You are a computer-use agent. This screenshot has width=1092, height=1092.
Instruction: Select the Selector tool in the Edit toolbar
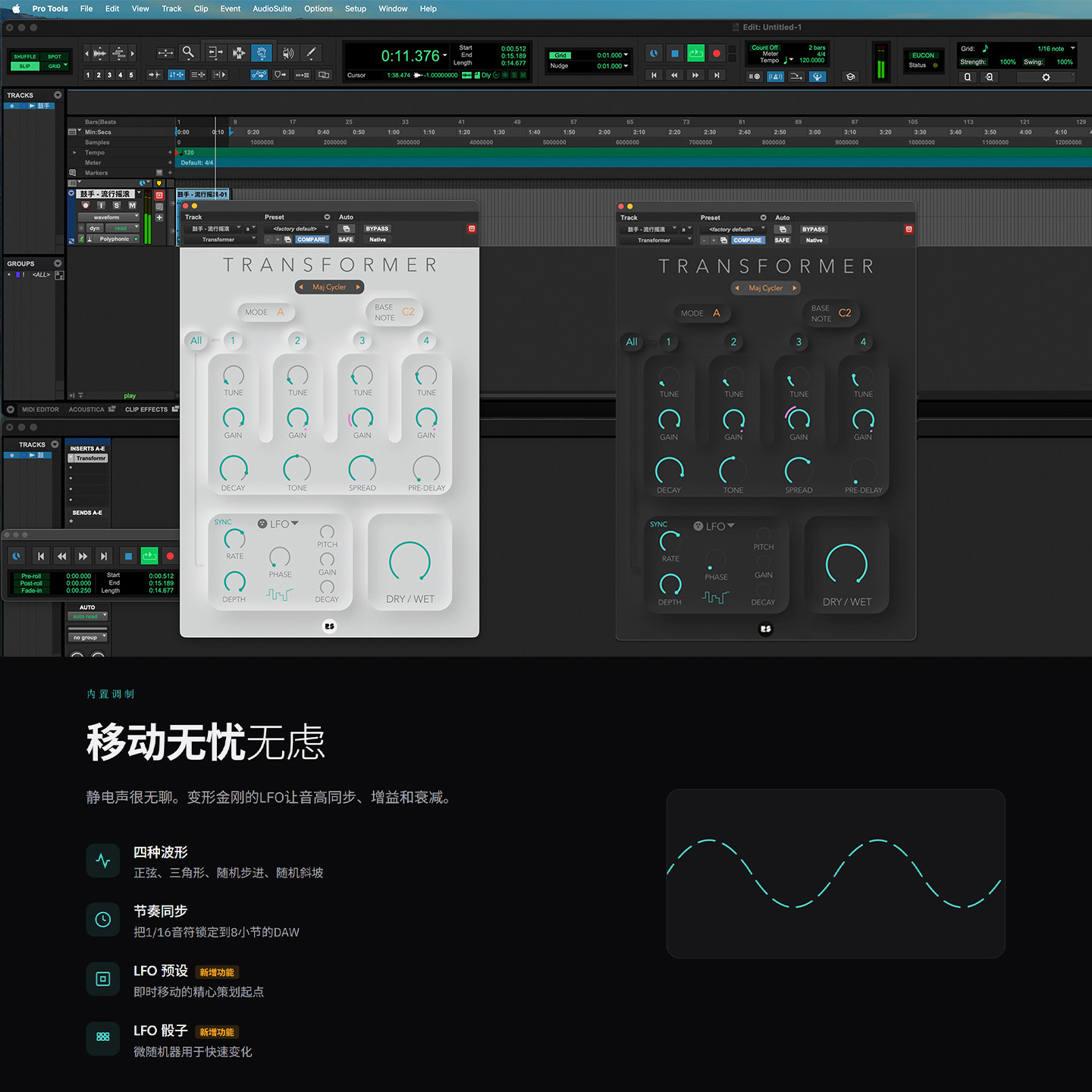[x=238, y=53]
